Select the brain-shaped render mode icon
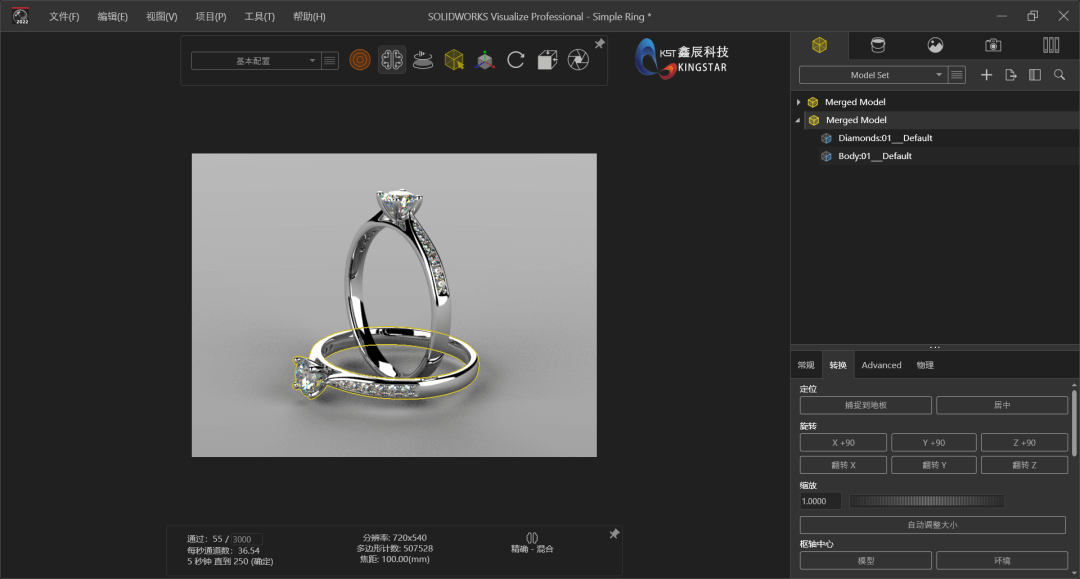Image resolution: width=1080 pixels, height=579 pixels. tap(392, 60)
